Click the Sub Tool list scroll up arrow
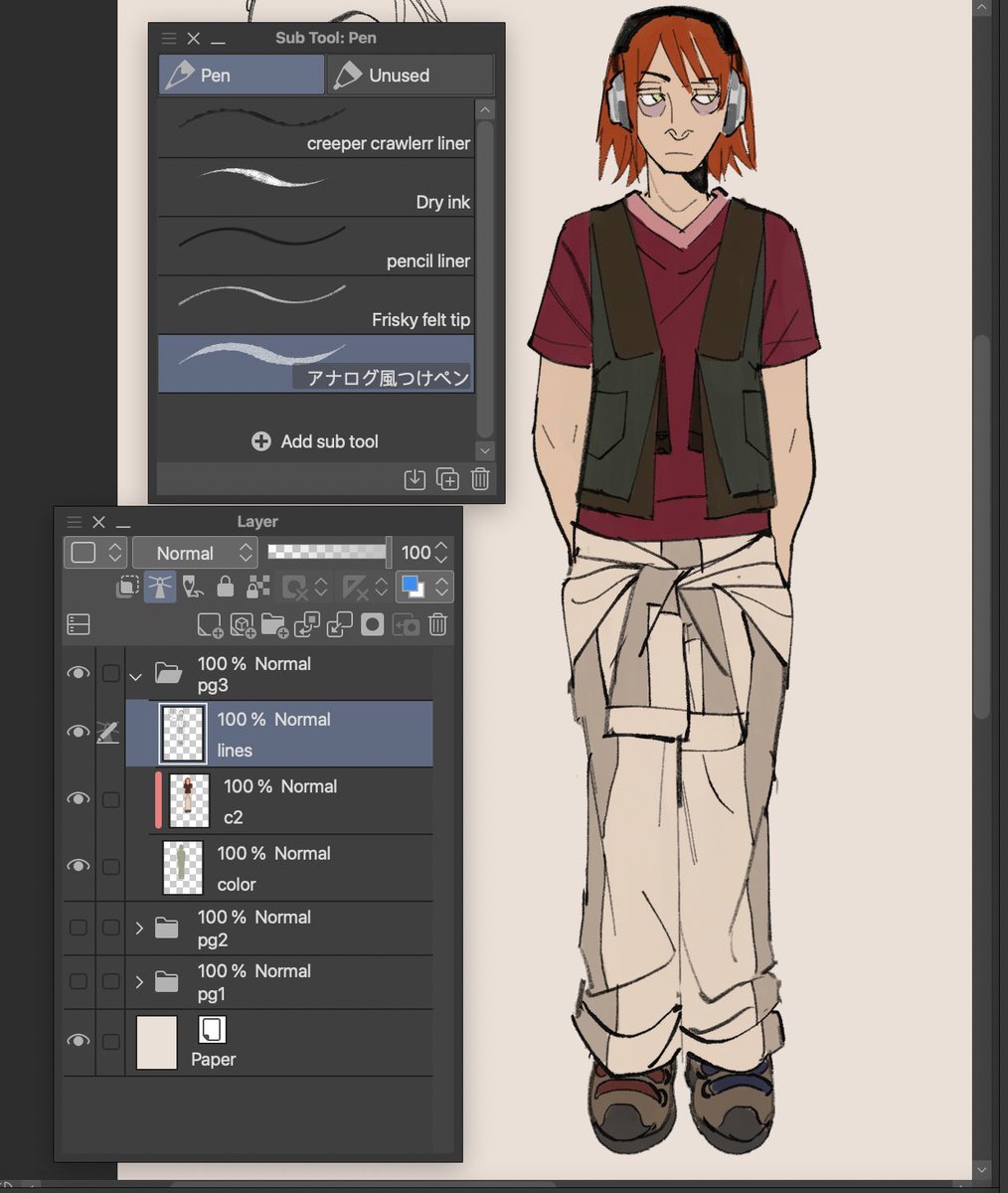 point(485,109)
